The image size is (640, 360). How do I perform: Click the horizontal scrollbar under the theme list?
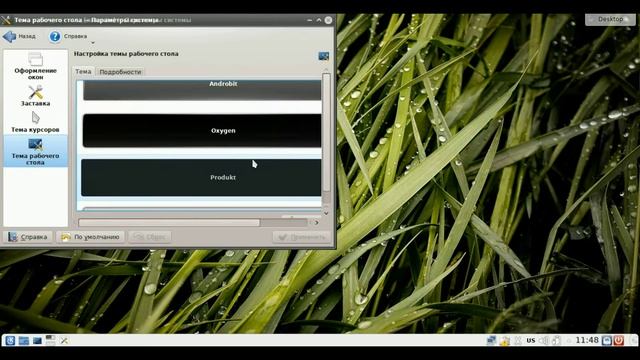169,222
